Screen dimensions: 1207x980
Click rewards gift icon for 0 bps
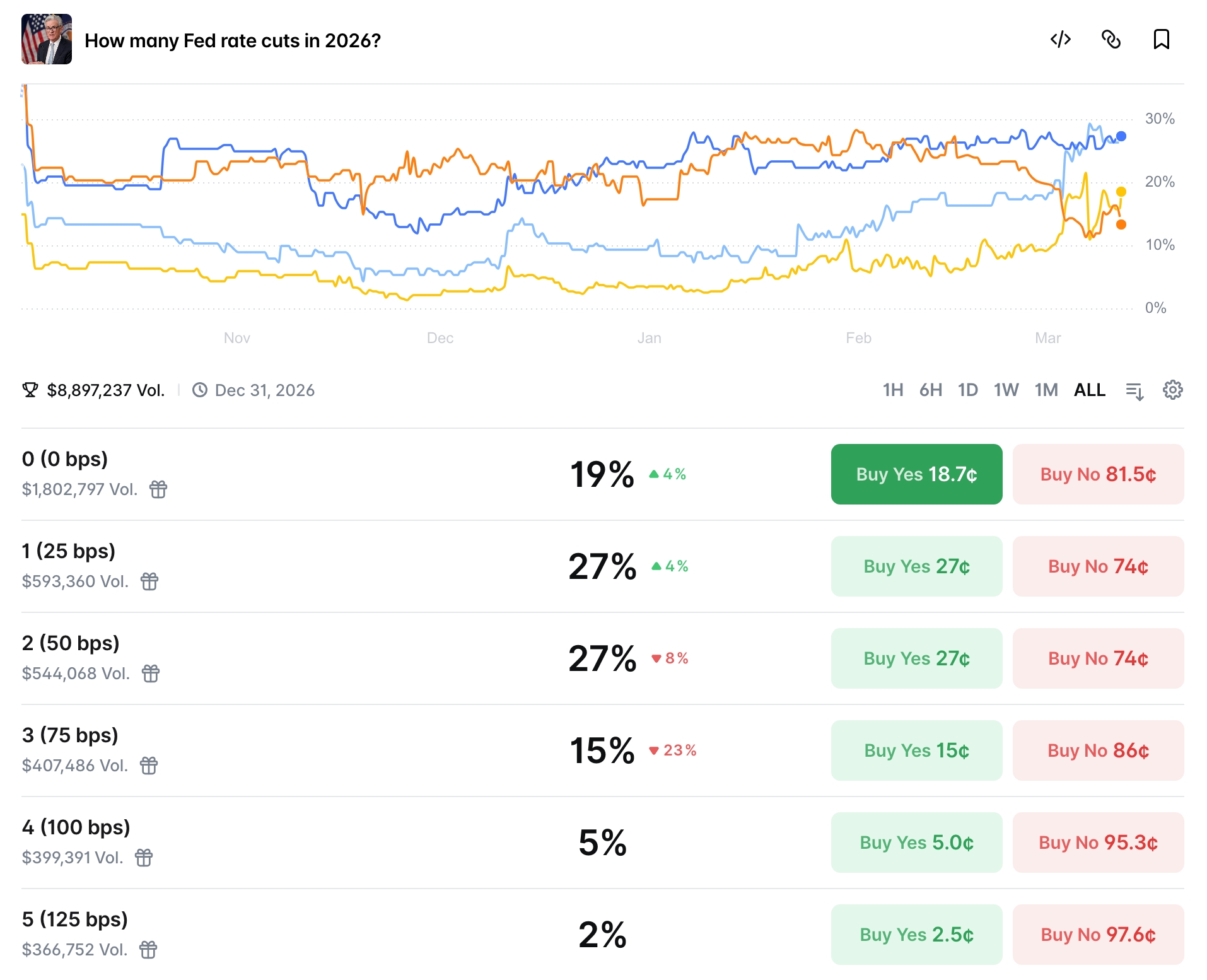pos(158,489)
